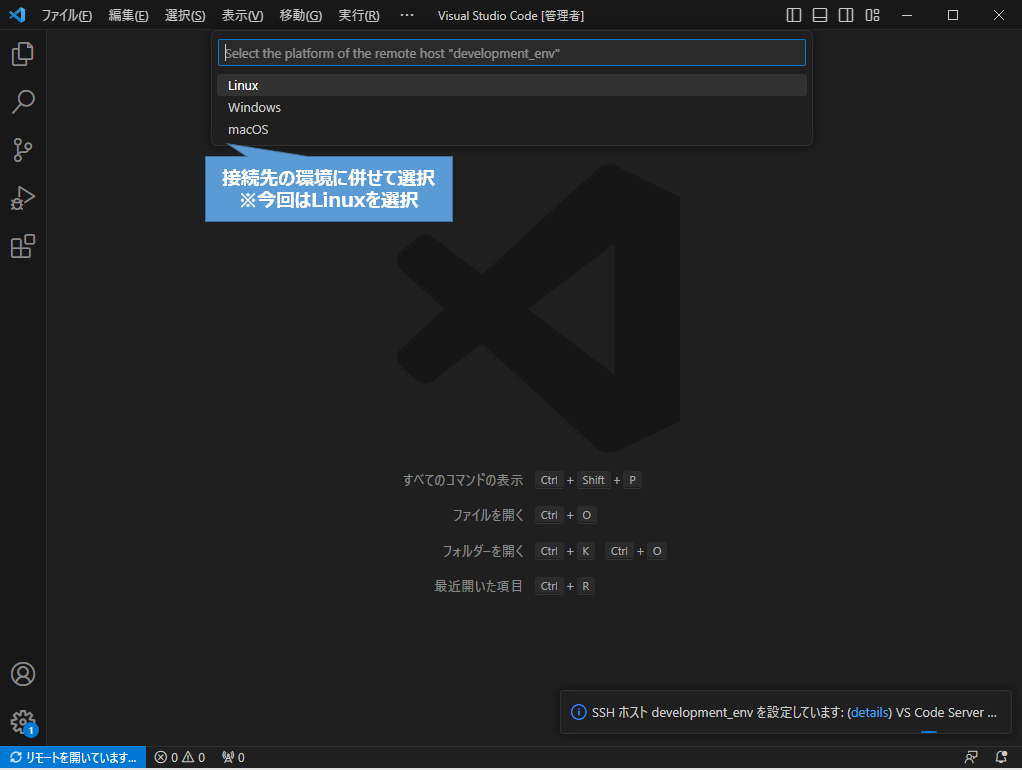Open the Accounts icon in the activity bar
Viewport: 1022px width, 770px height.
(x=22, y=674)
